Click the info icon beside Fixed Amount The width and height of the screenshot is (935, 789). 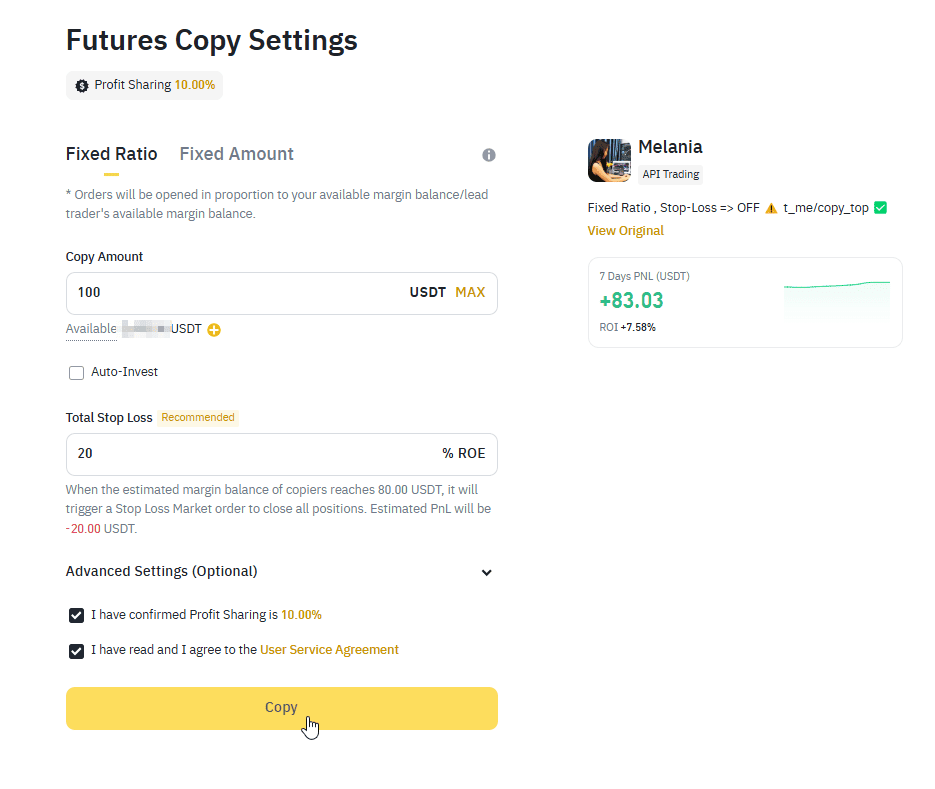pos(488,155)
